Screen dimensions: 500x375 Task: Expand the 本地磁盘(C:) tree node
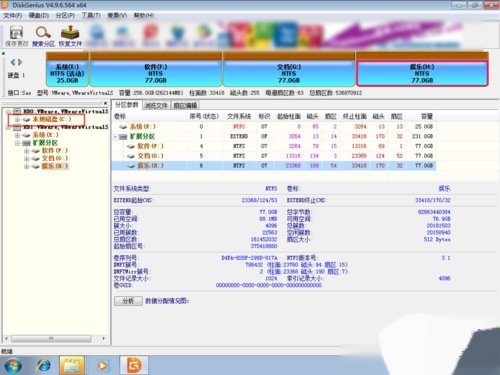[x=17, y=119]
